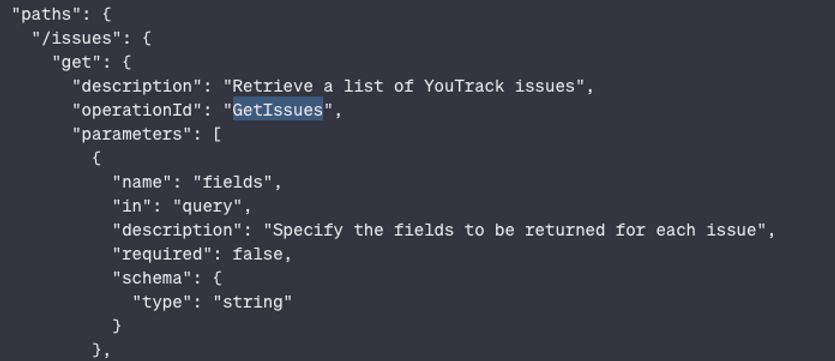Place cursor on the "required" key
The width and height of the screenshot is (835, 361).
[x=162, y=254]
